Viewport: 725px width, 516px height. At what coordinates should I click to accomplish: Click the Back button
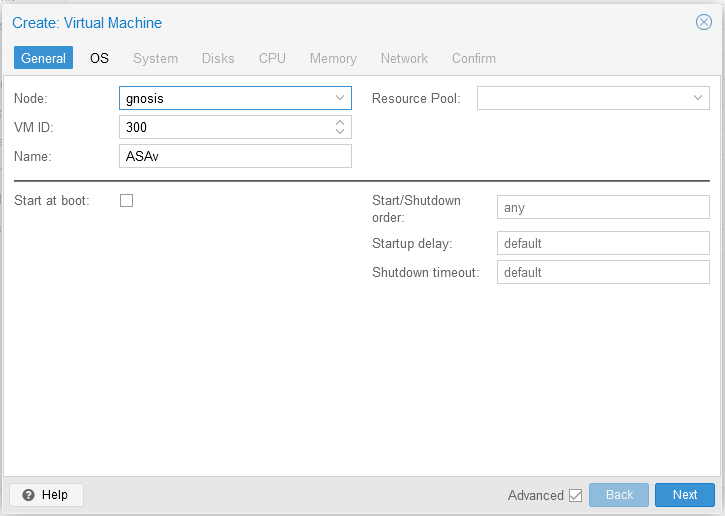tap(619, 495)
